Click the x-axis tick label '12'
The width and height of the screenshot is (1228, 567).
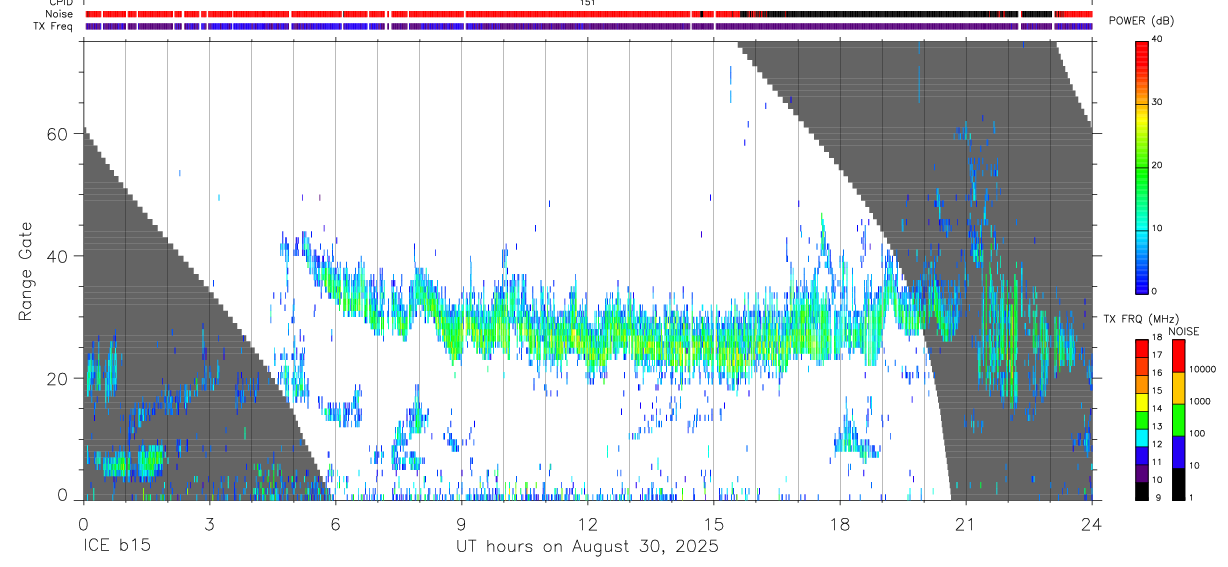587,523
